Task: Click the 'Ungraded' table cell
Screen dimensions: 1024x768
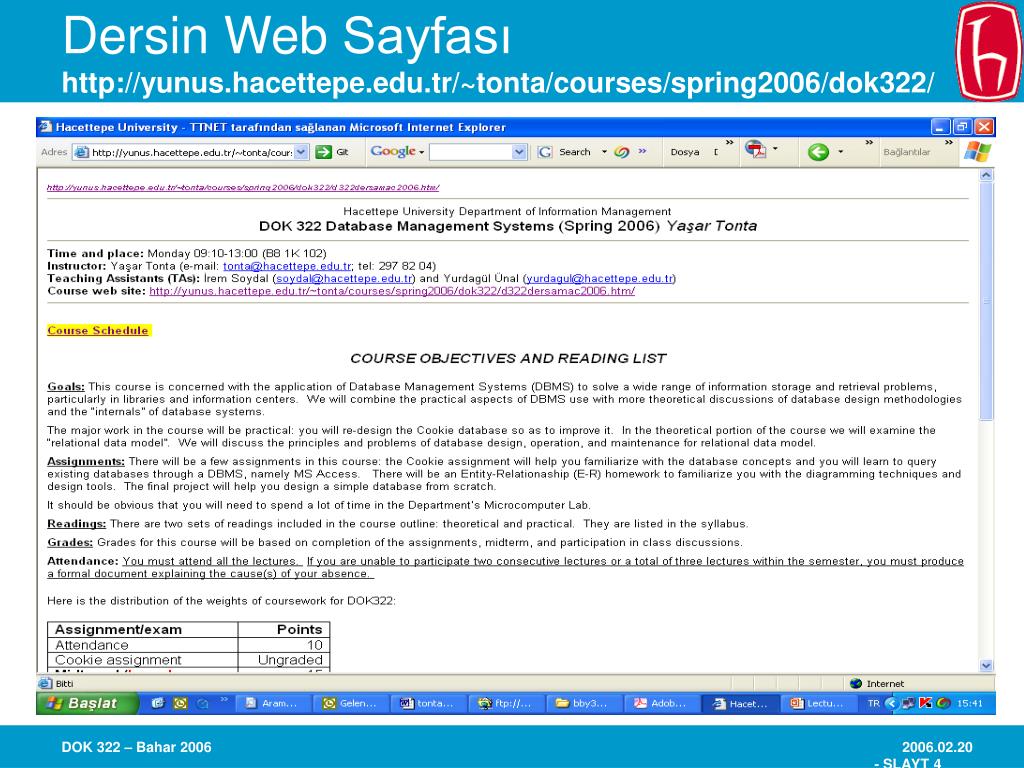Action: [x=284, y=660]
